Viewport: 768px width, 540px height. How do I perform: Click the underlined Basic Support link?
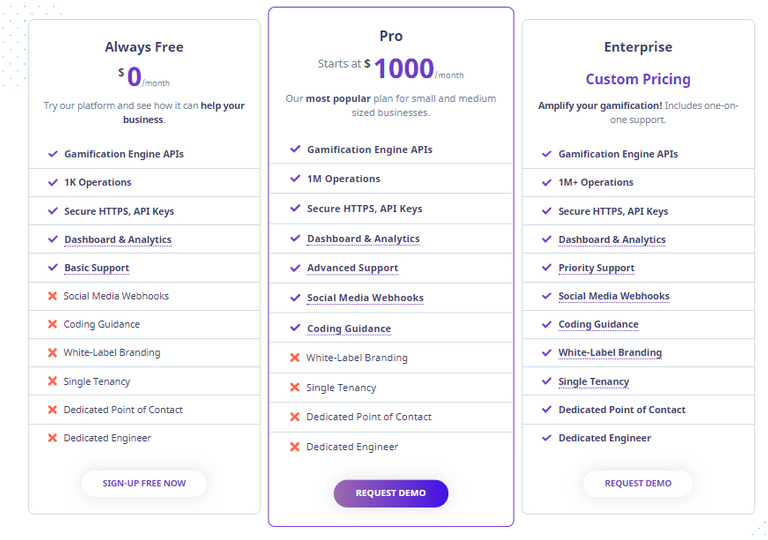(x=96, y=268)
